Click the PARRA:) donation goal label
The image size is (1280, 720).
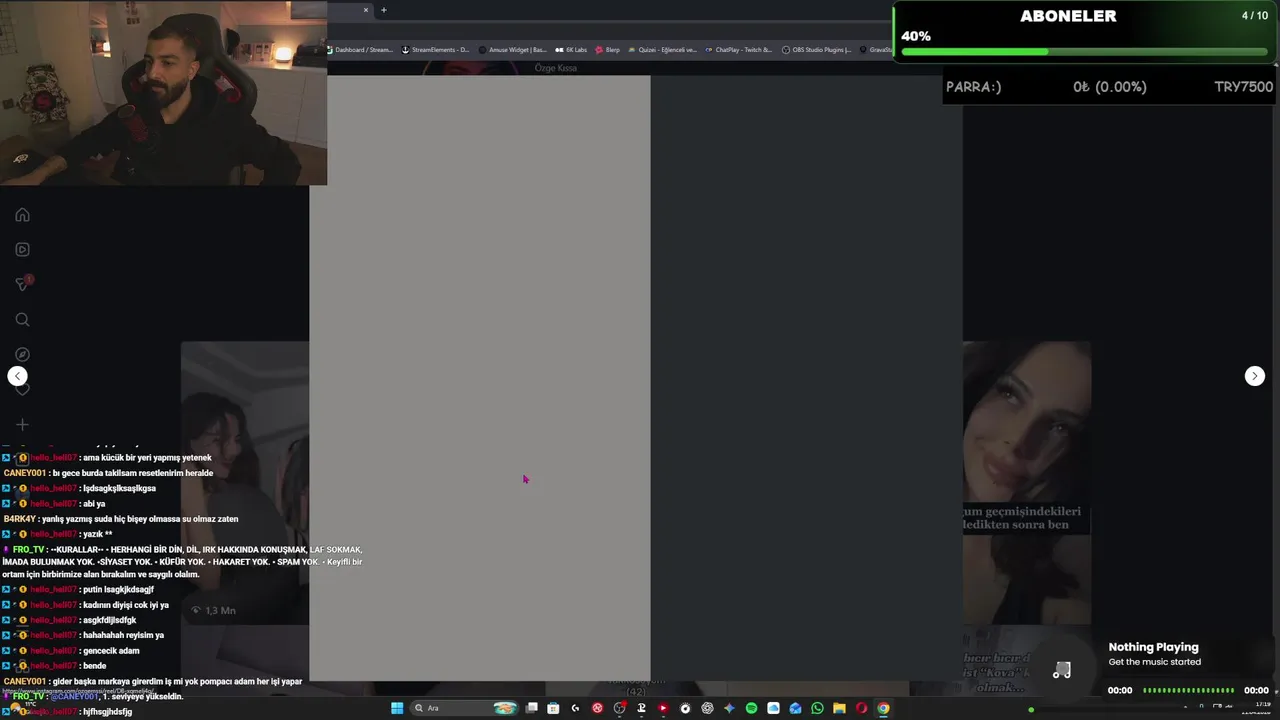point(973,87)
